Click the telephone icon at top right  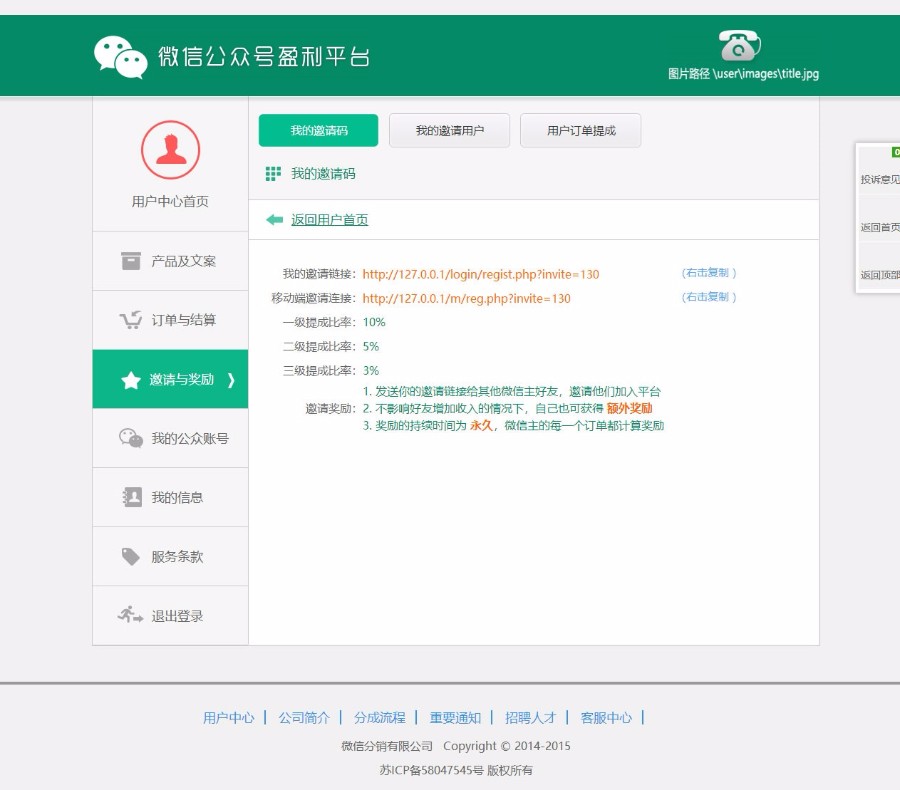click(739, 45)
